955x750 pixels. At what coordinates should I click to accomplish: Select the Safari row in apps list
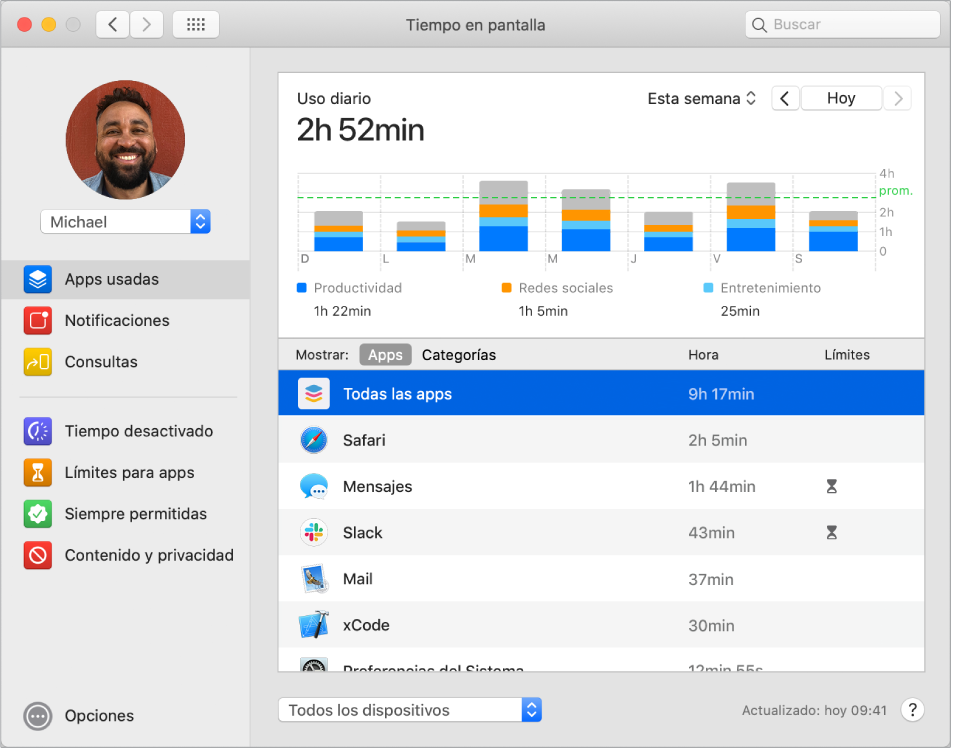600,440
